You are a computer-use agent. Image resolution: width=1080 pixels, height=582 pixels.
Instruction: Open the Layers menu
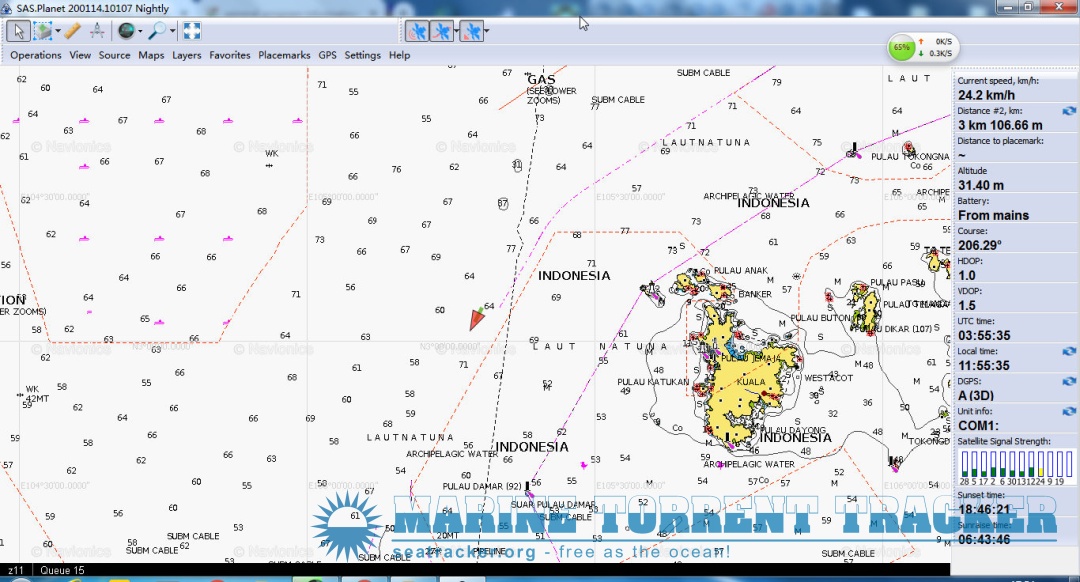[187, 55]
